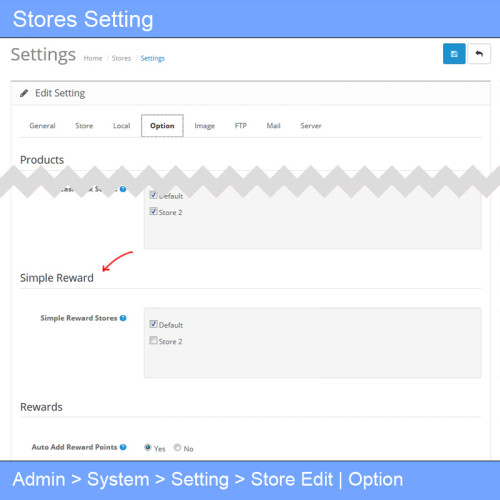Click the pencil icon next to Edit Setting
Screen dimensions: 500x500
click(x=24, y=93)
